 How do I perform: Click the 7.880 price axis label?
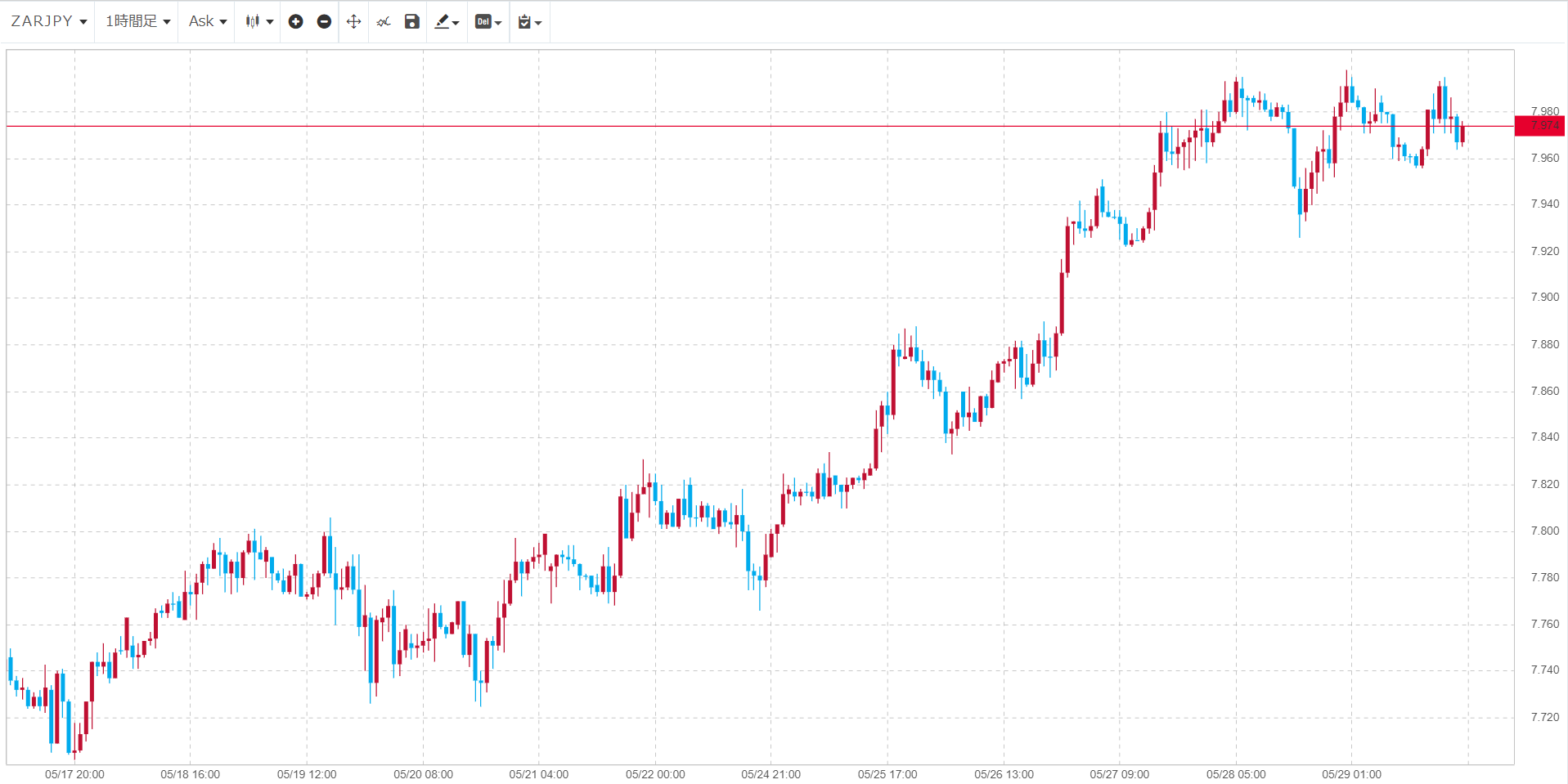coord(1545,344)
